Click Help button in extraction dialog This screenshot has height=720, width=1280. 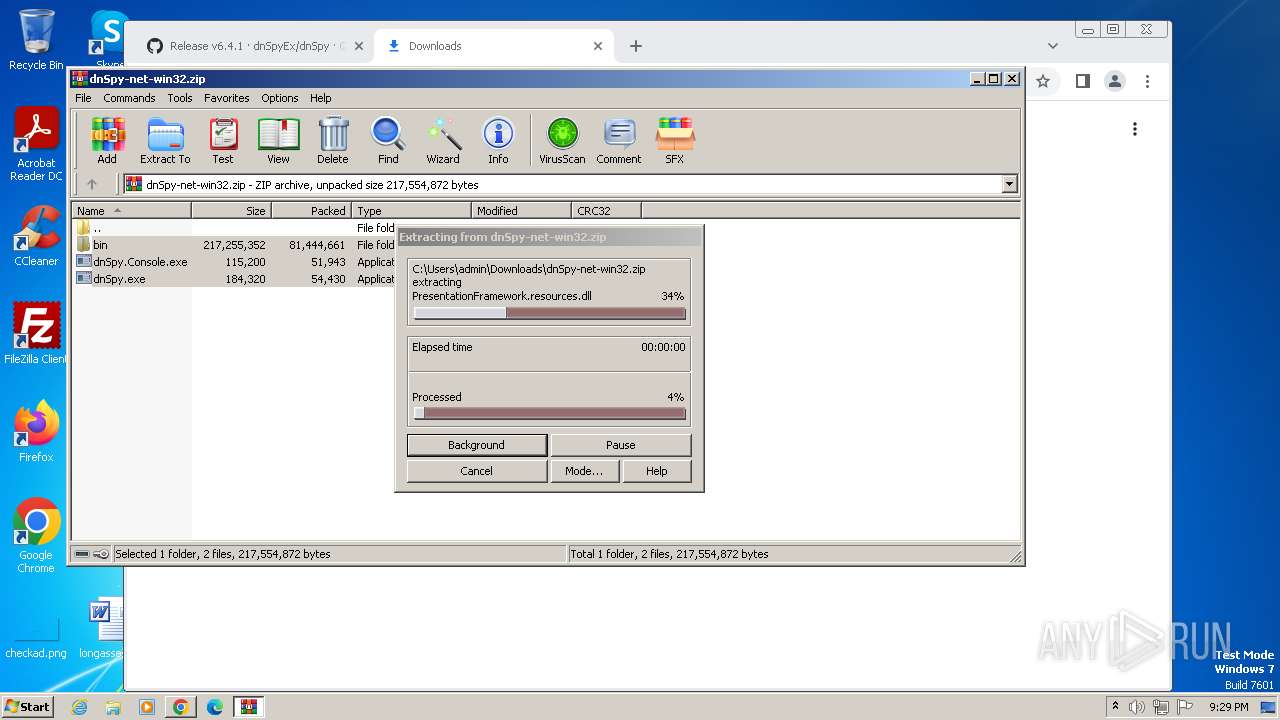point(657,471)
